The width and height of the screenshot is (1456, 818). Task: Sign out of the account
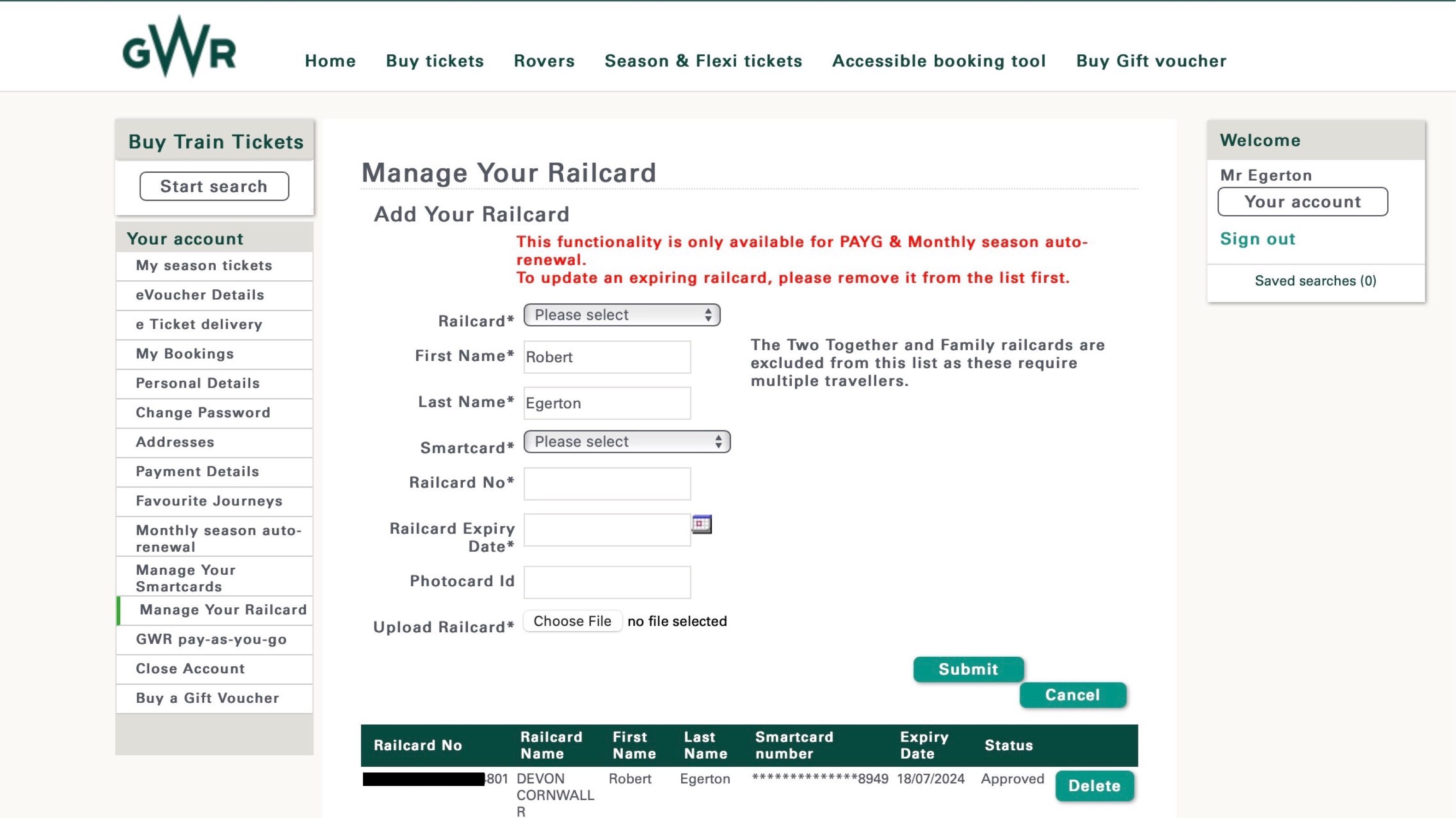[1257, 239]
